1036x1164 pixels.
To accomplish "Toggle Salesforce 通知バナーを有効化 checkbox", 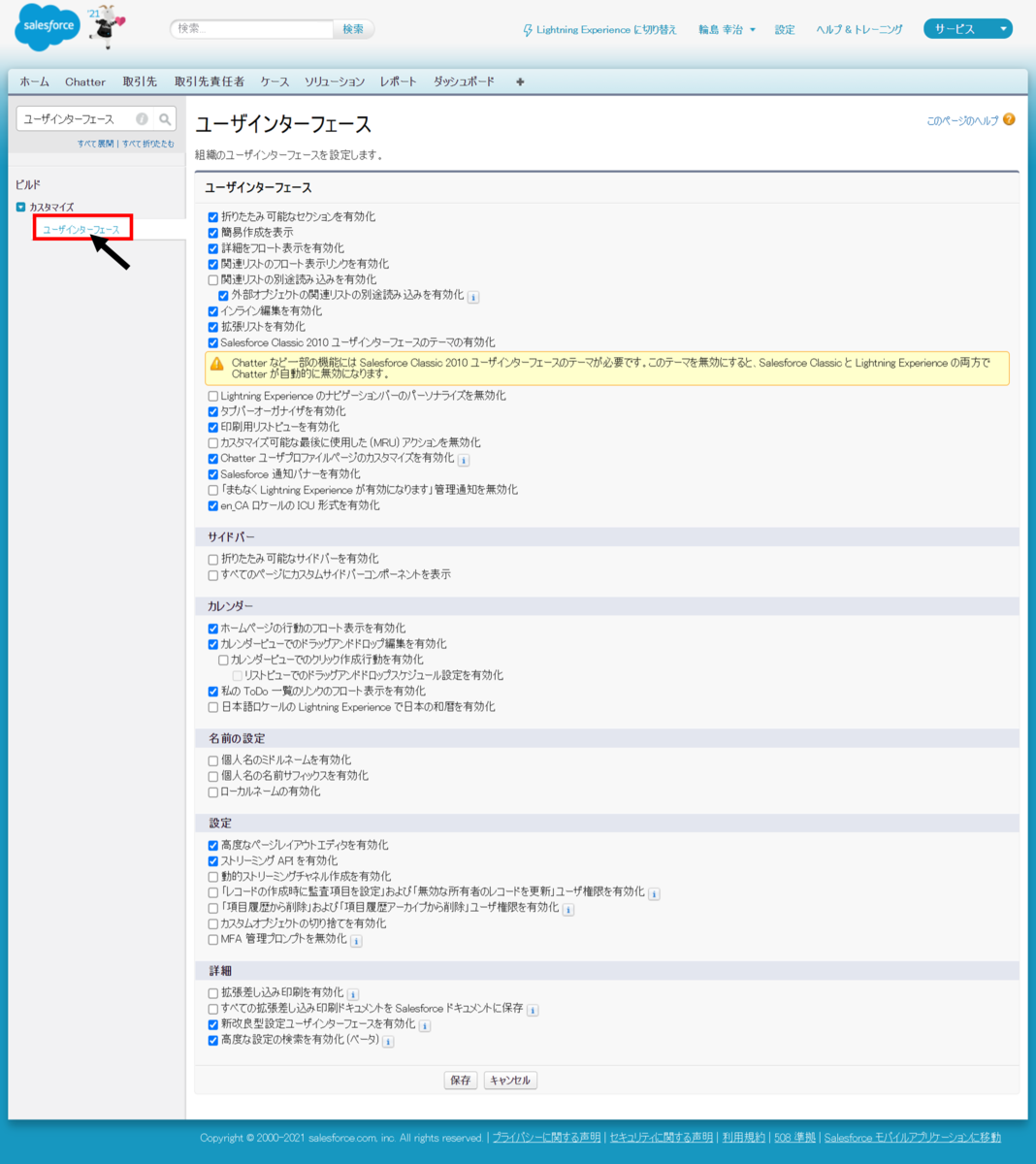I will click(213, 474).
